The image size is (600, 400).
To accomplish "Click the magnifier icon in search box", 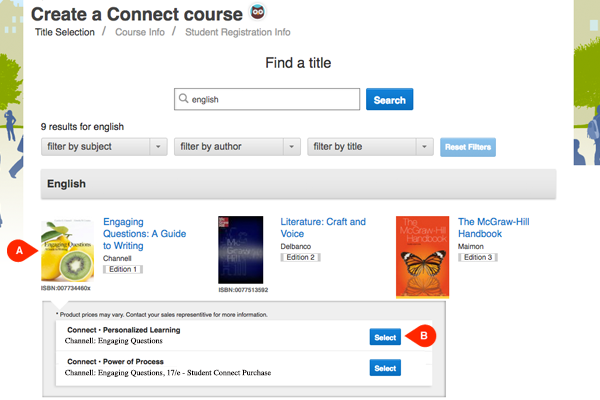I will click(183, 99).
